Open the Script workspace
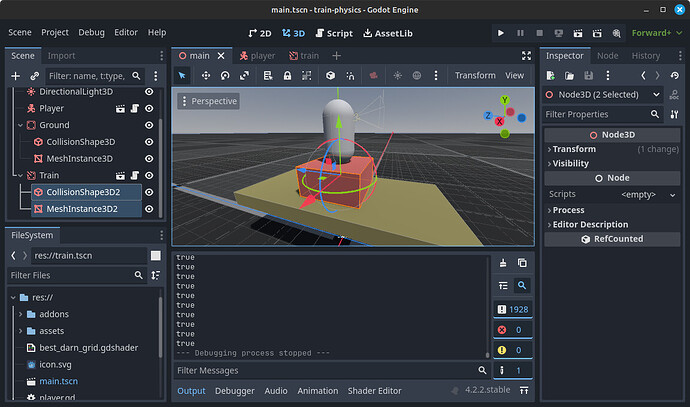Viewport: 690px width, 407px height. click(x=334, y=33)
